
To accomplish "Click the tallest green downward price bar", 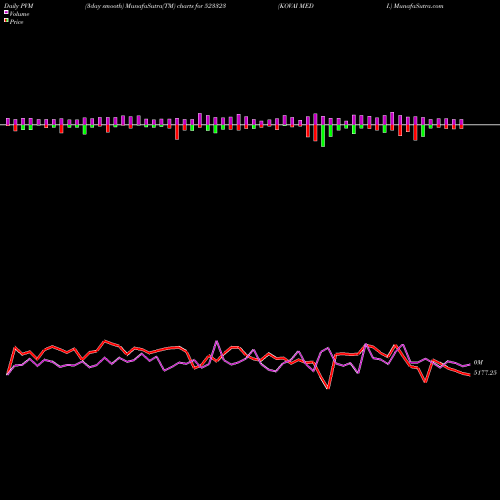I will pos(323,136).
